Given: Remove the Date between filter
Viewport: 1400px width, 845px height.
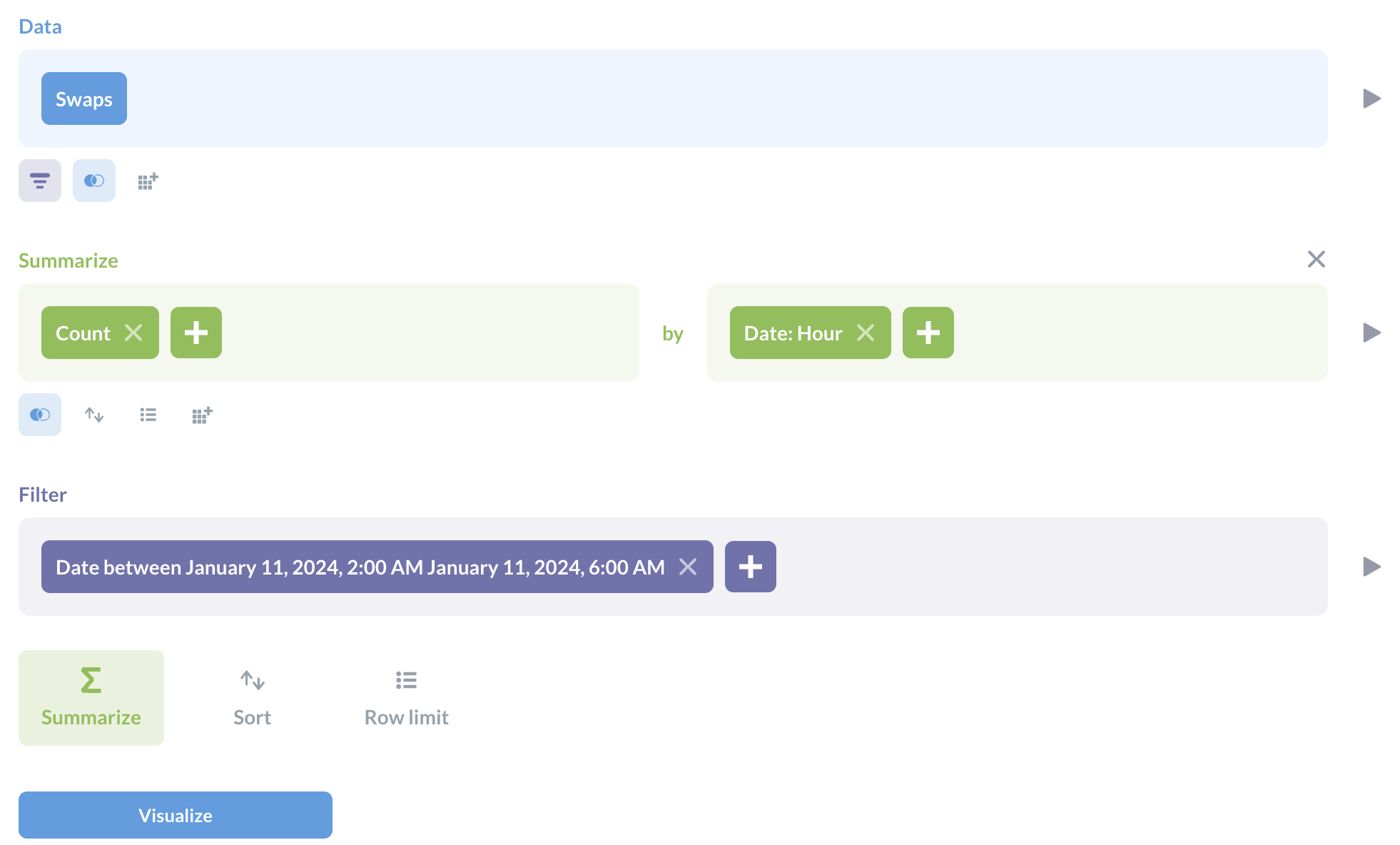Looking at the screenshot, I should [x=688, y=567].
